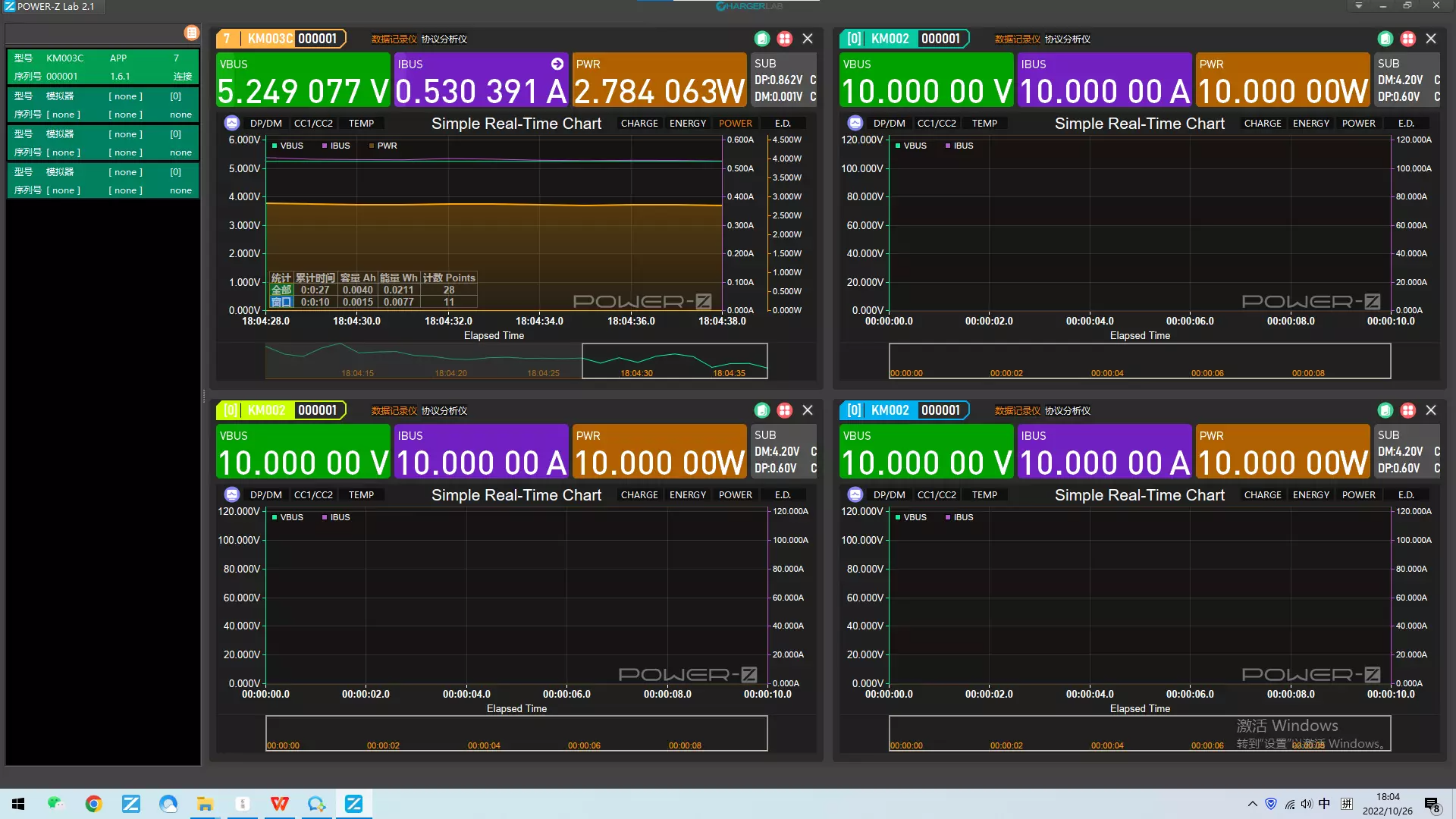Click the orange KM003C 000001 device label
This screenshot has height=819, width=1456.
(x=281, y=39)
